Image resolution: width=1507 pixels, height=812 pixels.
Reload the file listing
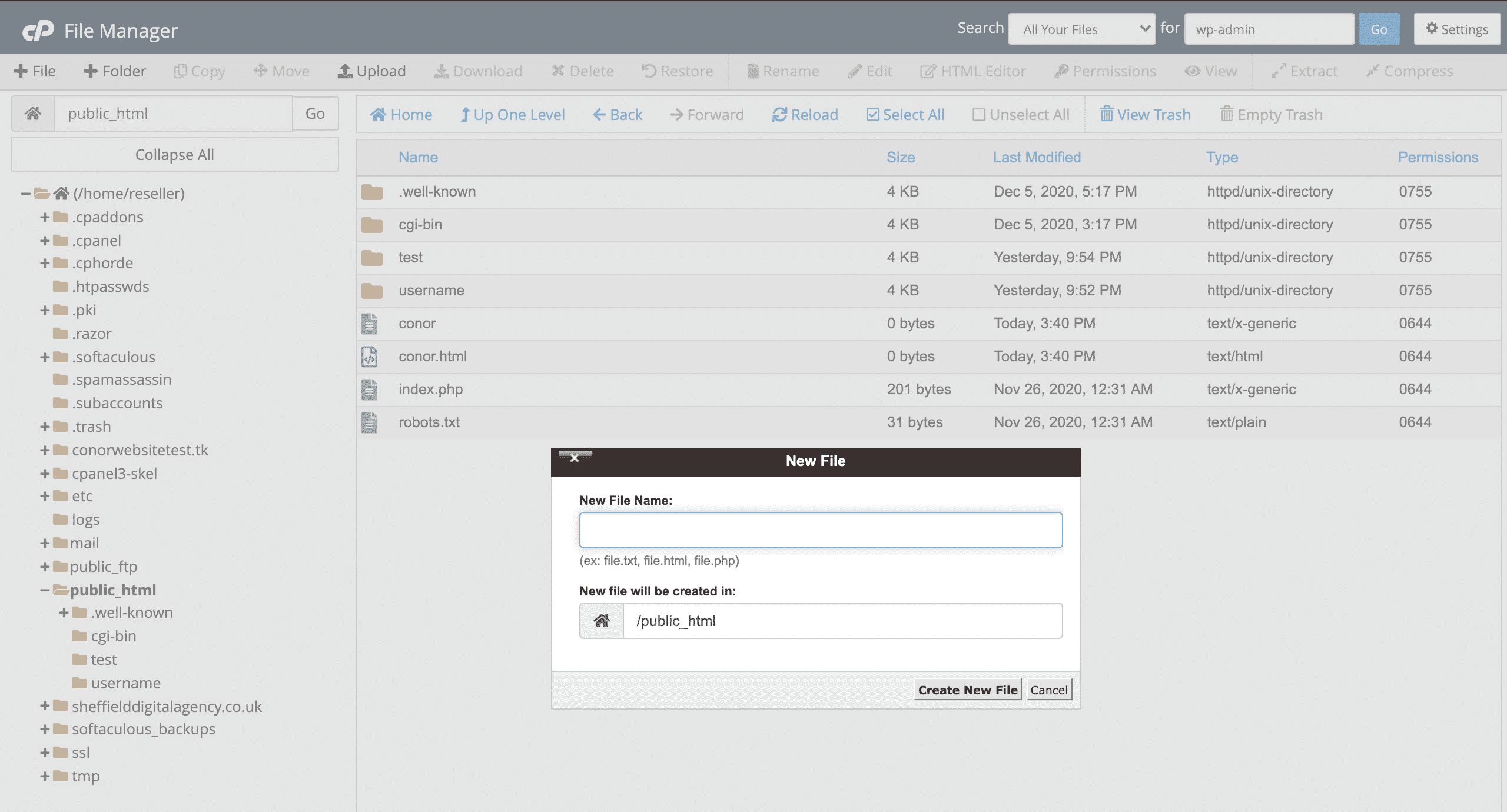pyautogui.click(x=805, y=115)
